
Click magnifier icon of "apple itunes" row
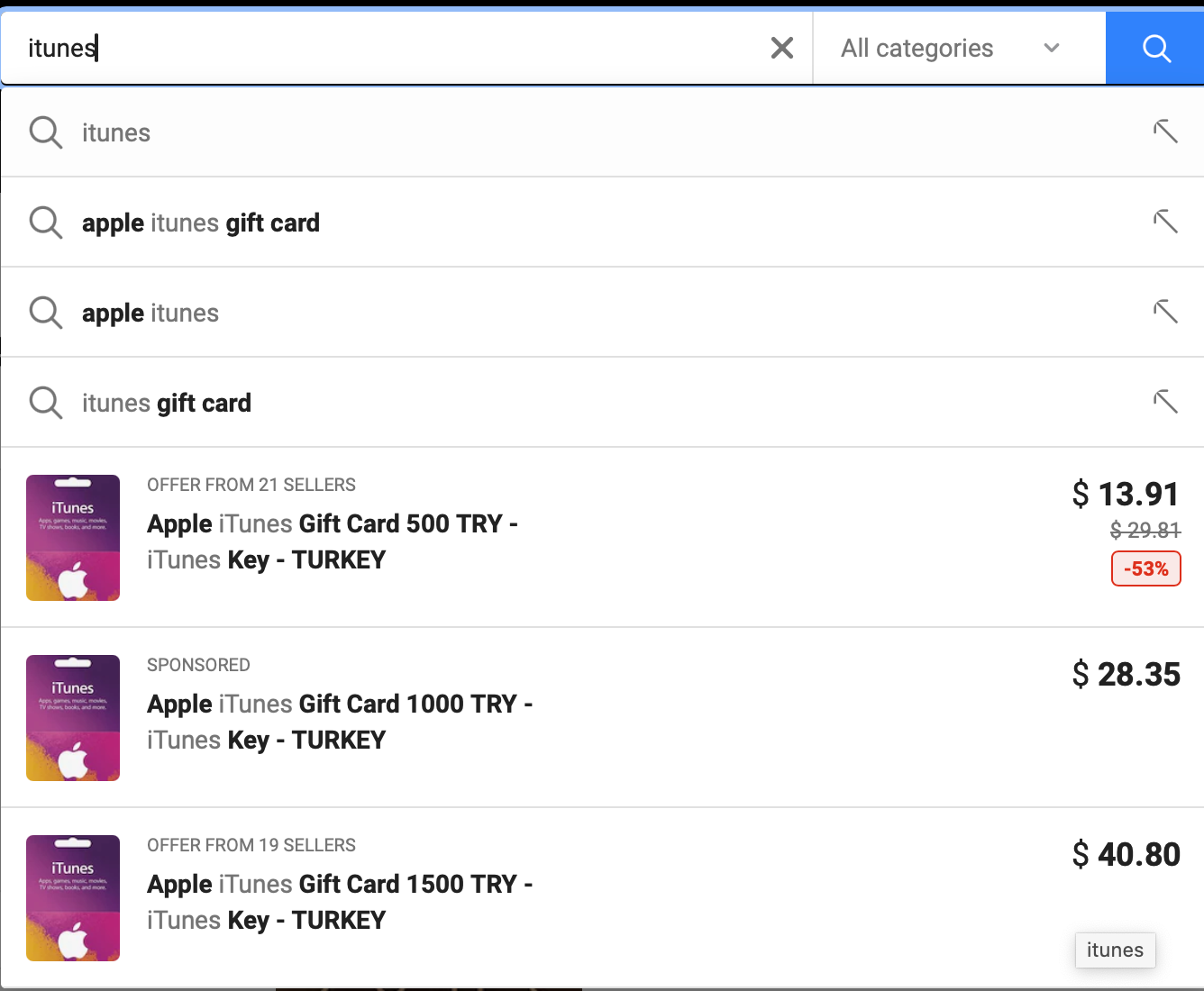point(45,313)
